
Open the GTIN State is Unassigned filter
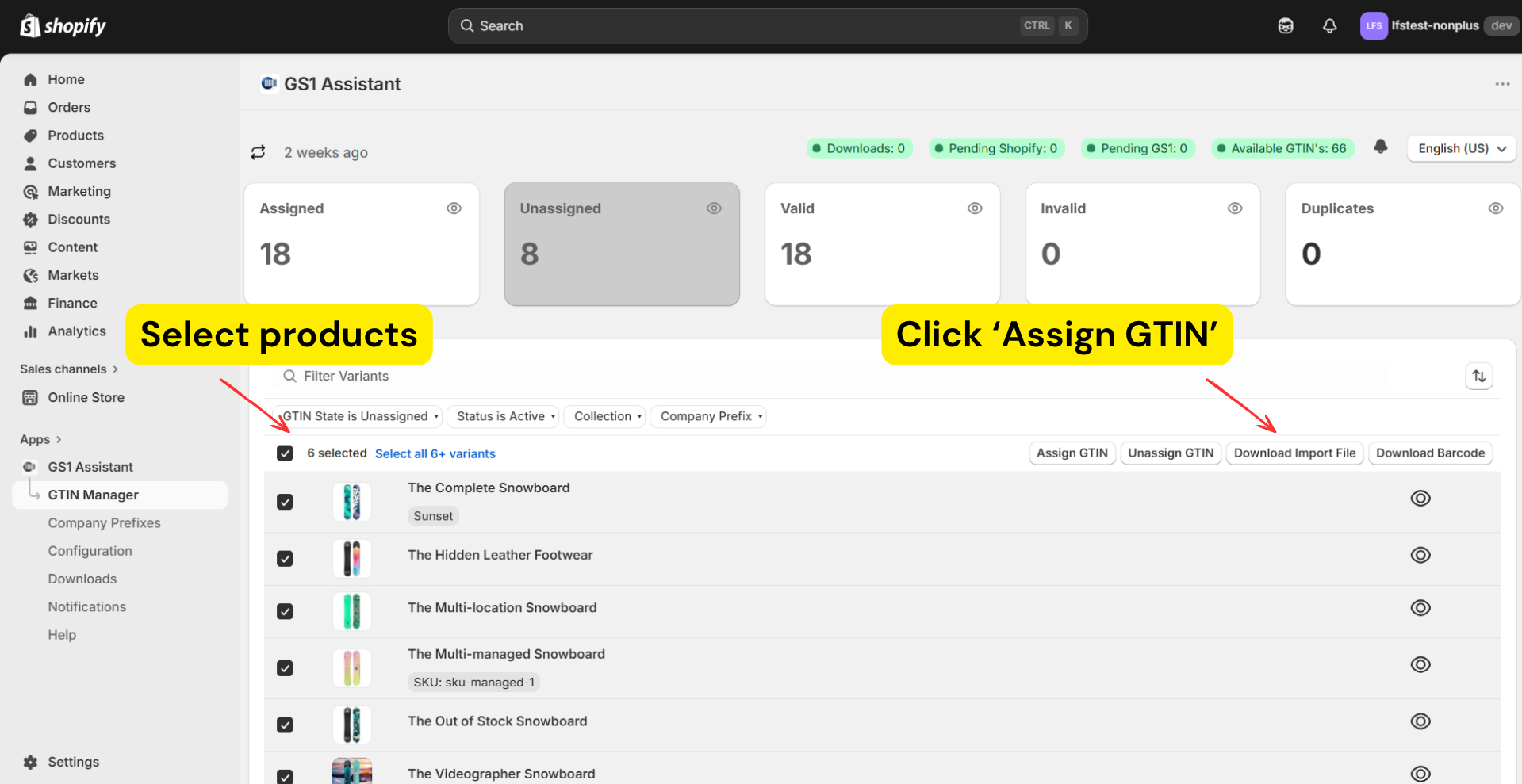357,416
